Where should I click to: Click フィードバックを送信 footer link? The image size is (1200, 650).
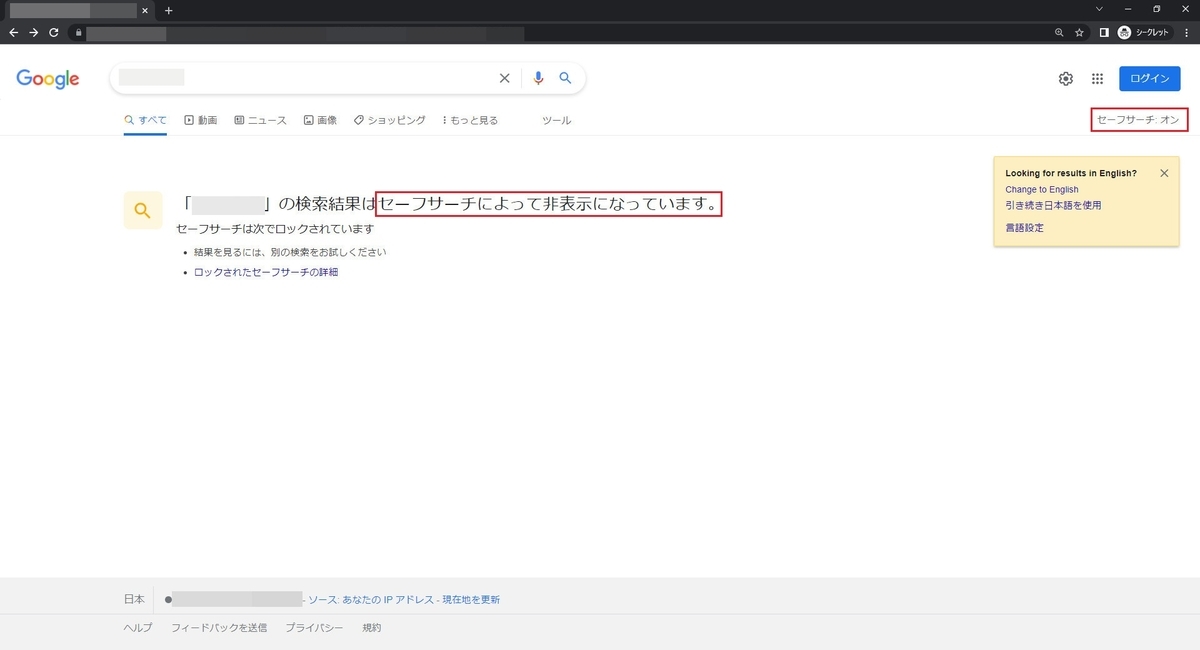point(219,628)
